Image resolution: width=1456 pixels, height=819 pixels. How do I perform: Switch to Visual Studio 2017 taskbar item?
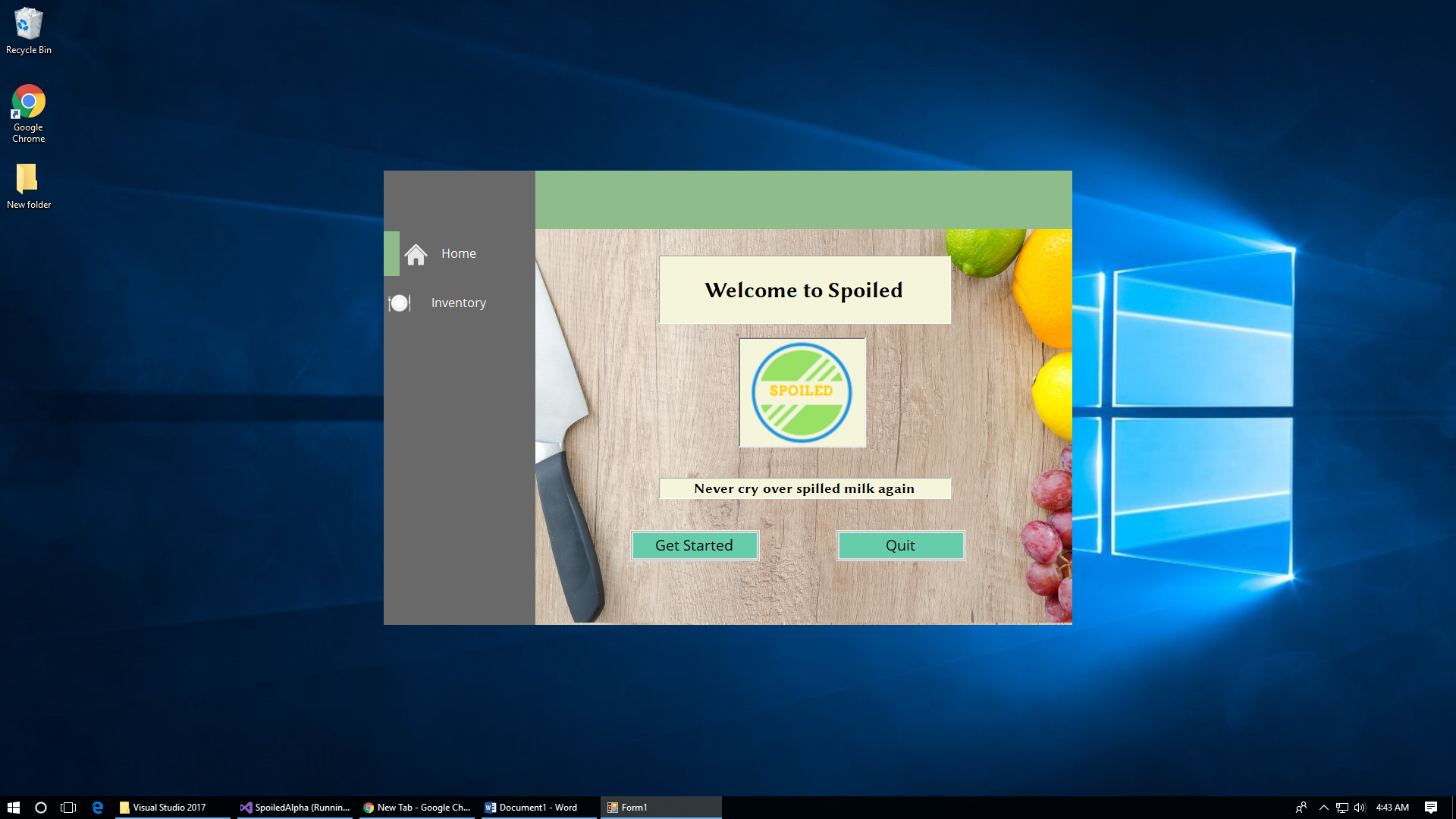tap(171, 808)
